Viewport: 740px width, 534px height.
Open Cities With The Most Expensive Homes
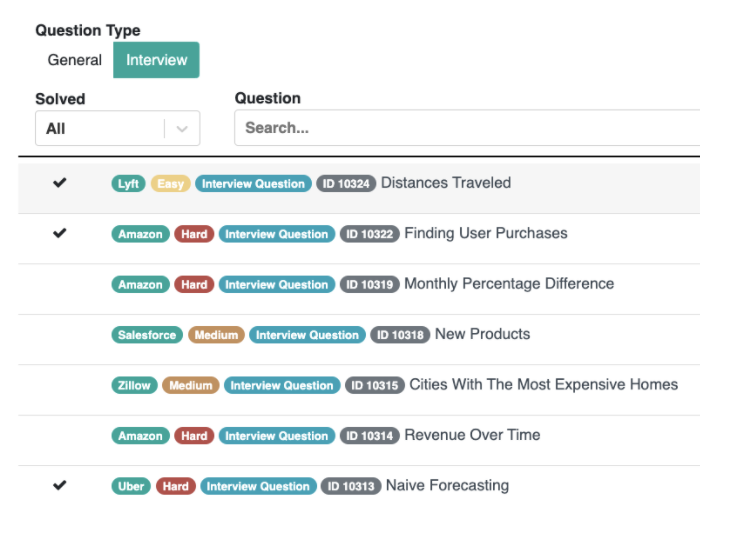[x=543, y=385]
